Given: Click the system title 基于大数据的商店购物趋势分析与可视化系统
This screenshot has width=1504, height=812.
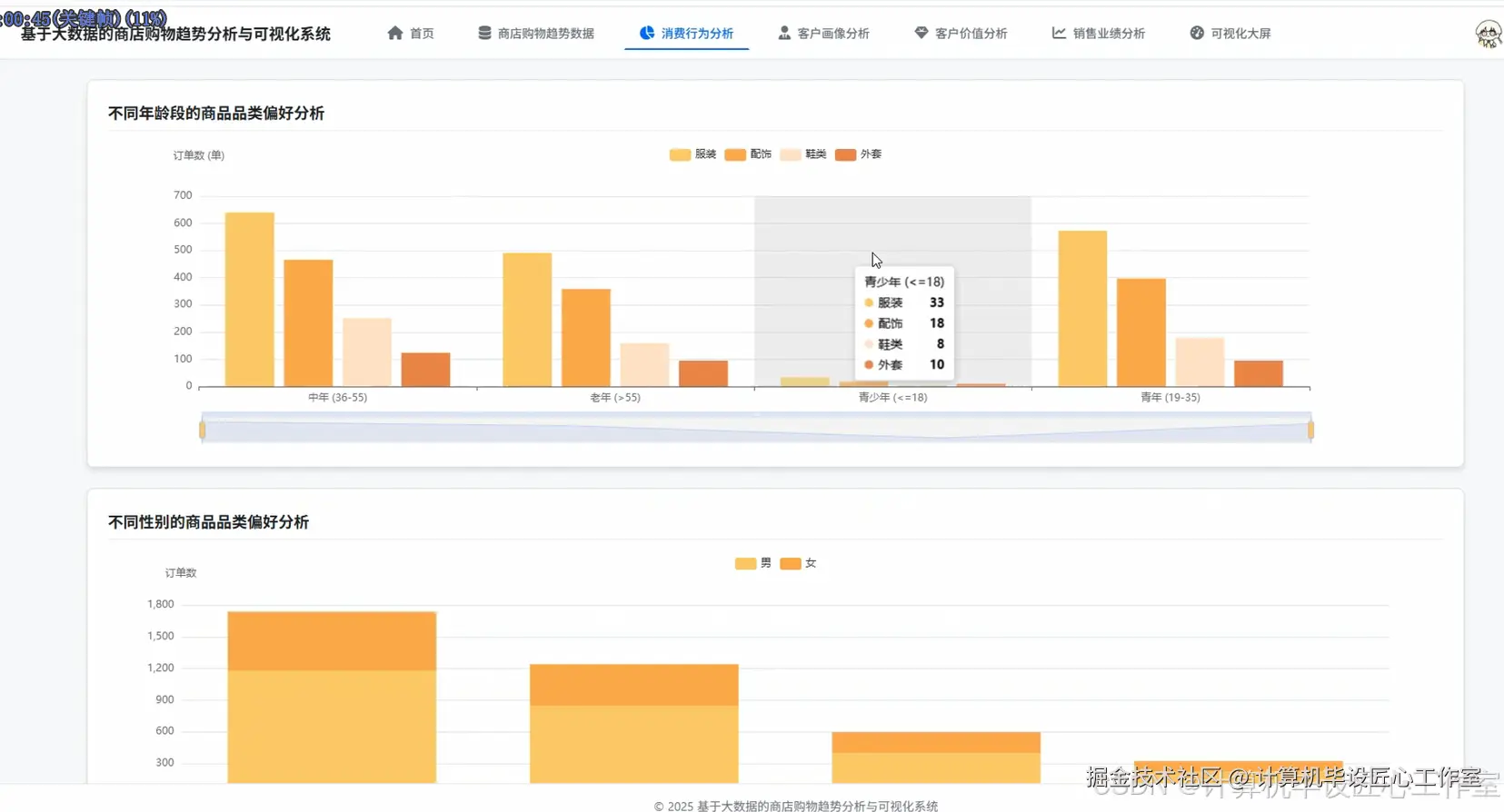Looking at the screenshot, I should [175, 34].
